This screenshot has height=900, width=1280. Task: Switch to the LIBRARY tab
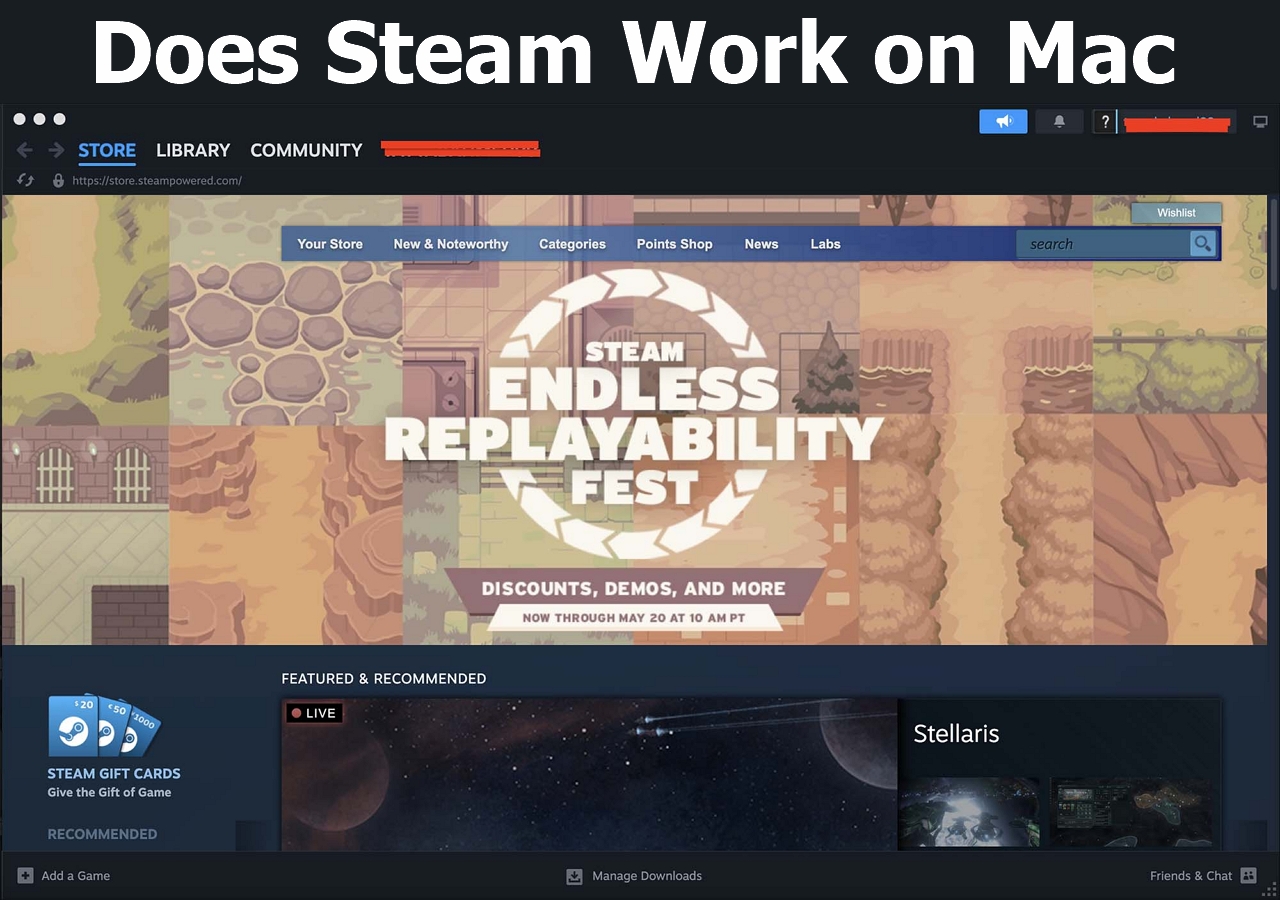point(193,150)
